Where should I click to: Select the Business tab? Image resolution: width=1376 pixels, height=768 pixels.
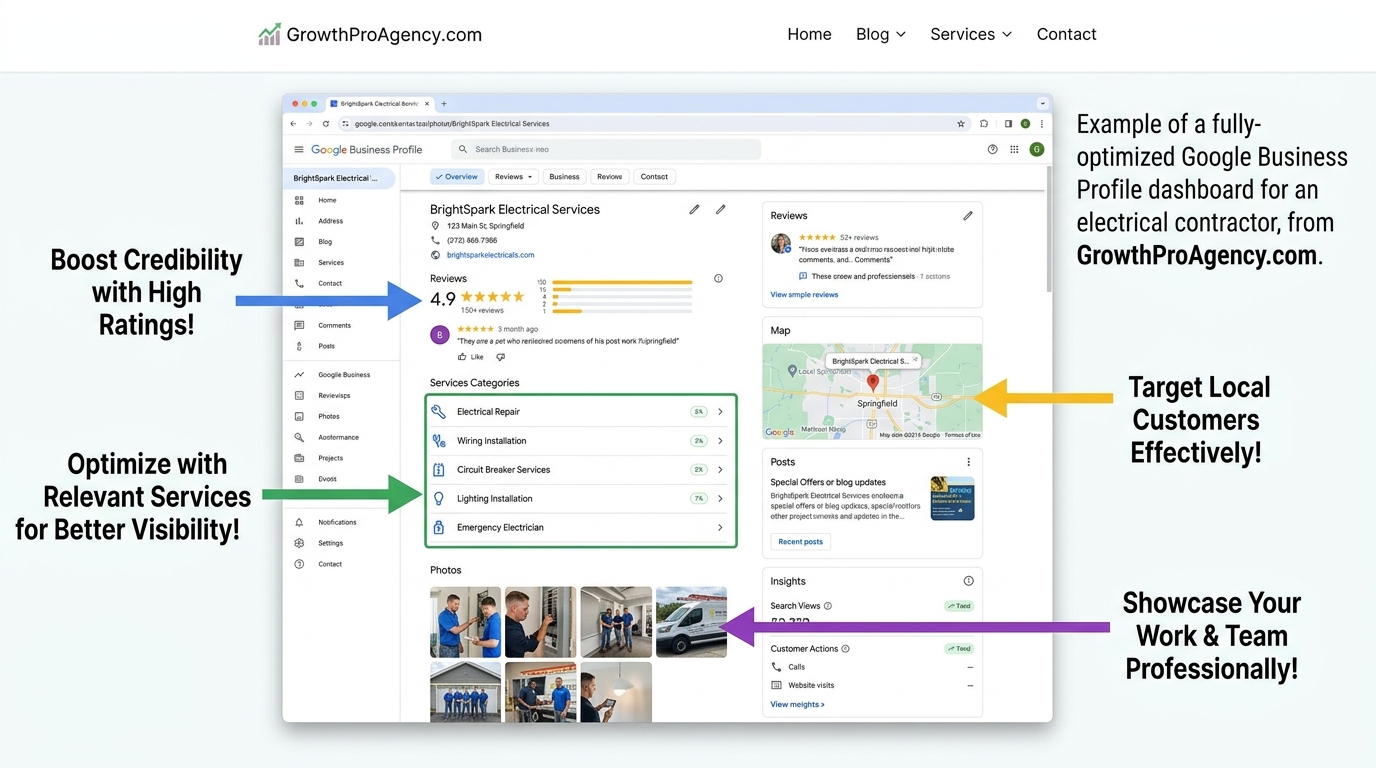[564, 177]
